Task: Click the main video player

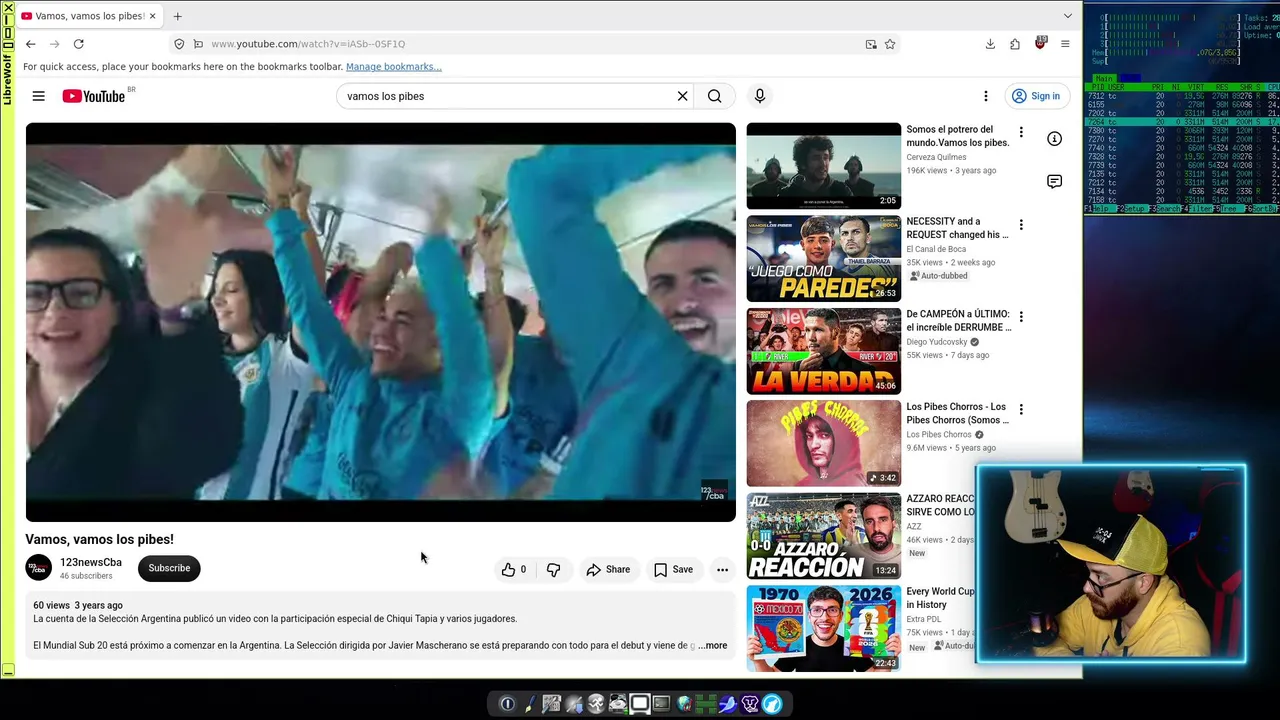Action: (381, 322)
